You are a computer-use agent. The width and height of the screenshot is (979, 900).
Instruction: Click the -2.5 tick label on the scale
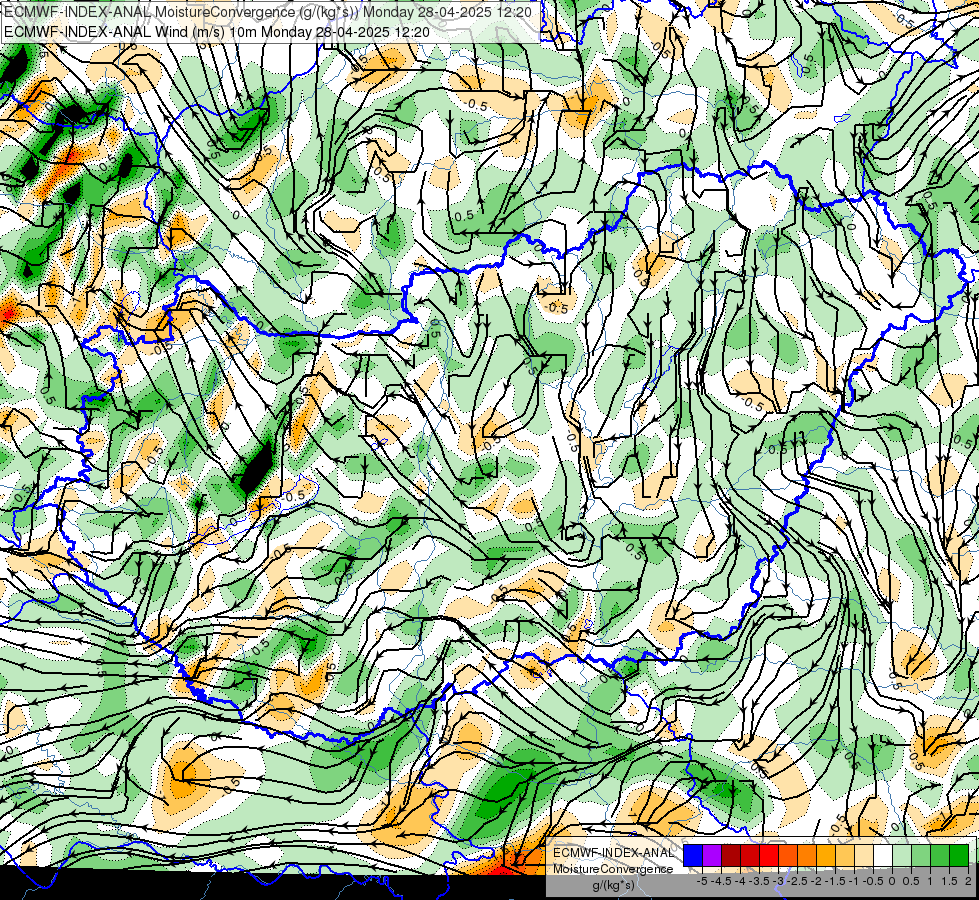tap(798, 881)
